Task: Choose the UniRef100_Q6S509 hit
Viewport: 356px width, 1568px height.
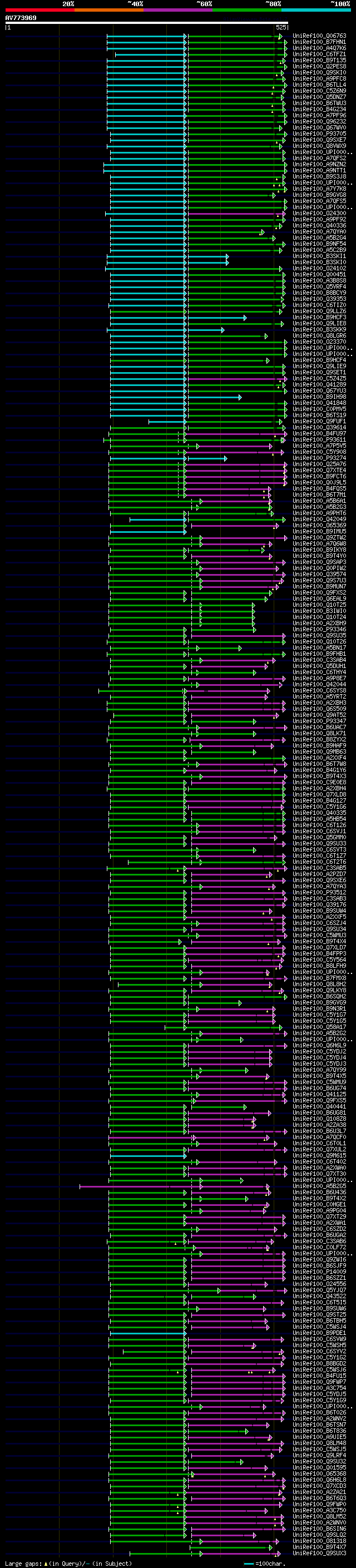Action: point(319,709)
